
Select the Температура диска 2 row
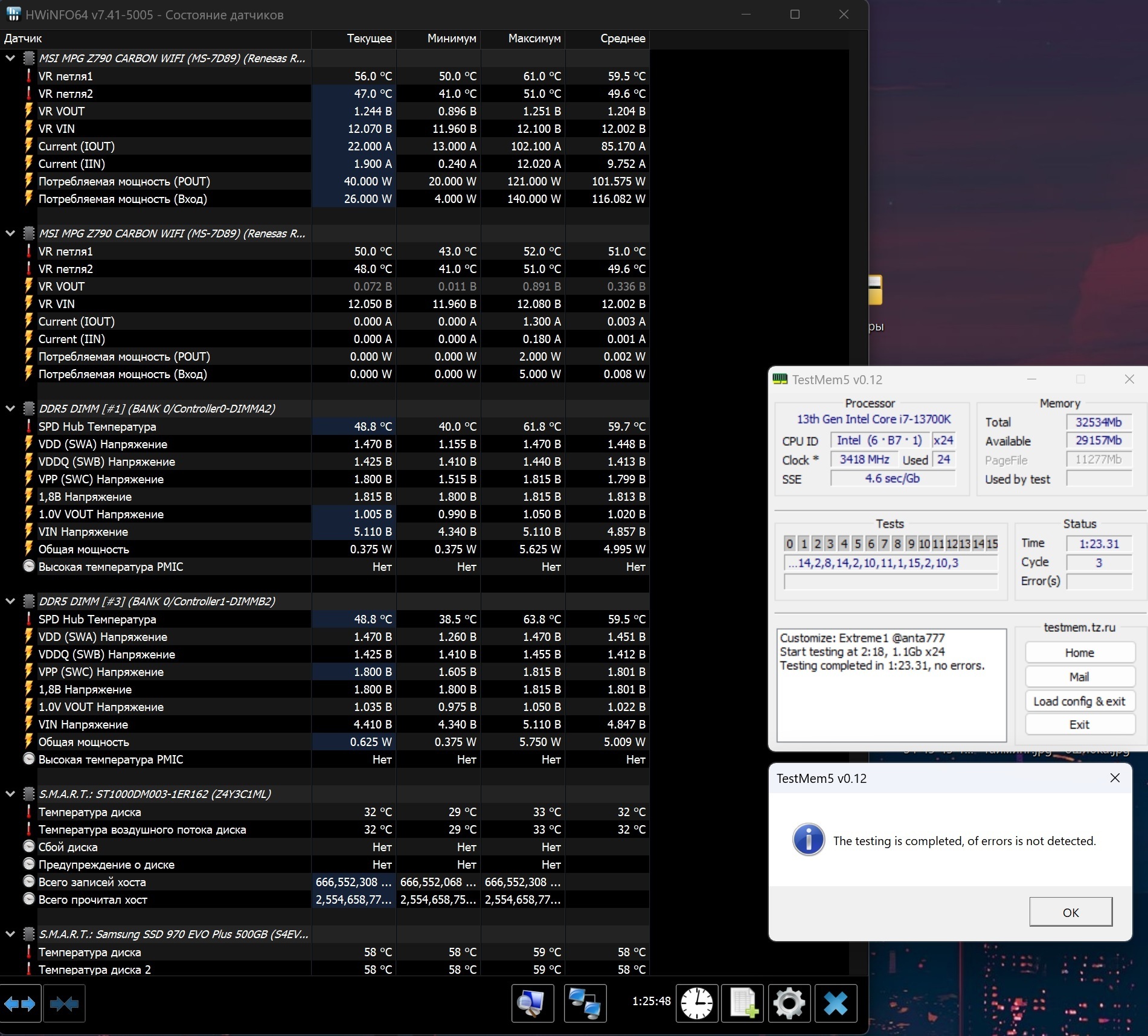point(324,969)
